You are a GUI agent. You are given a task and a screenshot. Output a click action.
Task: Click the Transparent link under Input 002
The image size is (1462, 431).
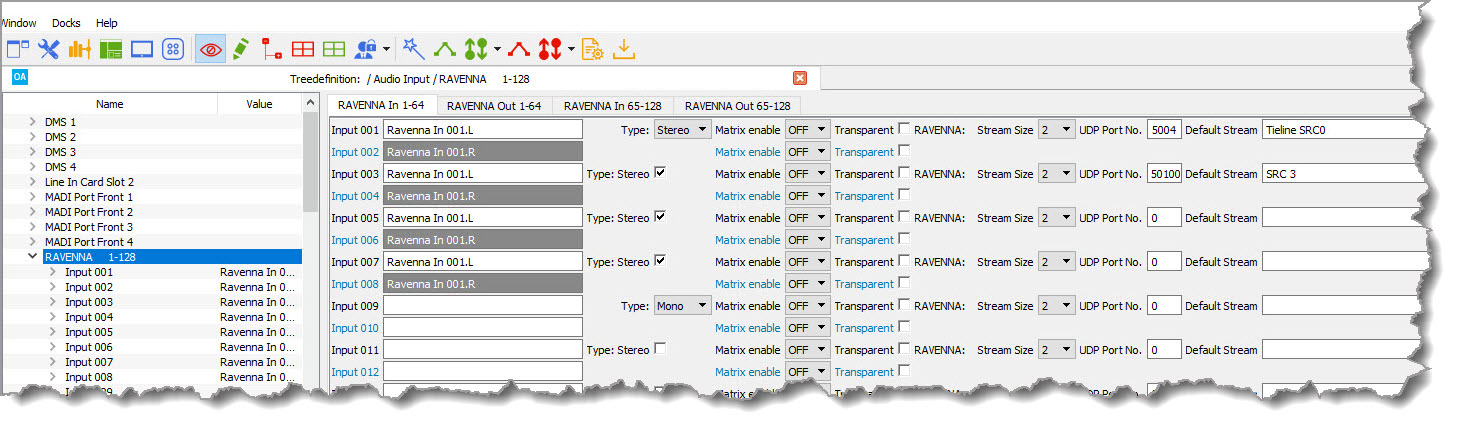pyautogui.click(x=864, y=152)
